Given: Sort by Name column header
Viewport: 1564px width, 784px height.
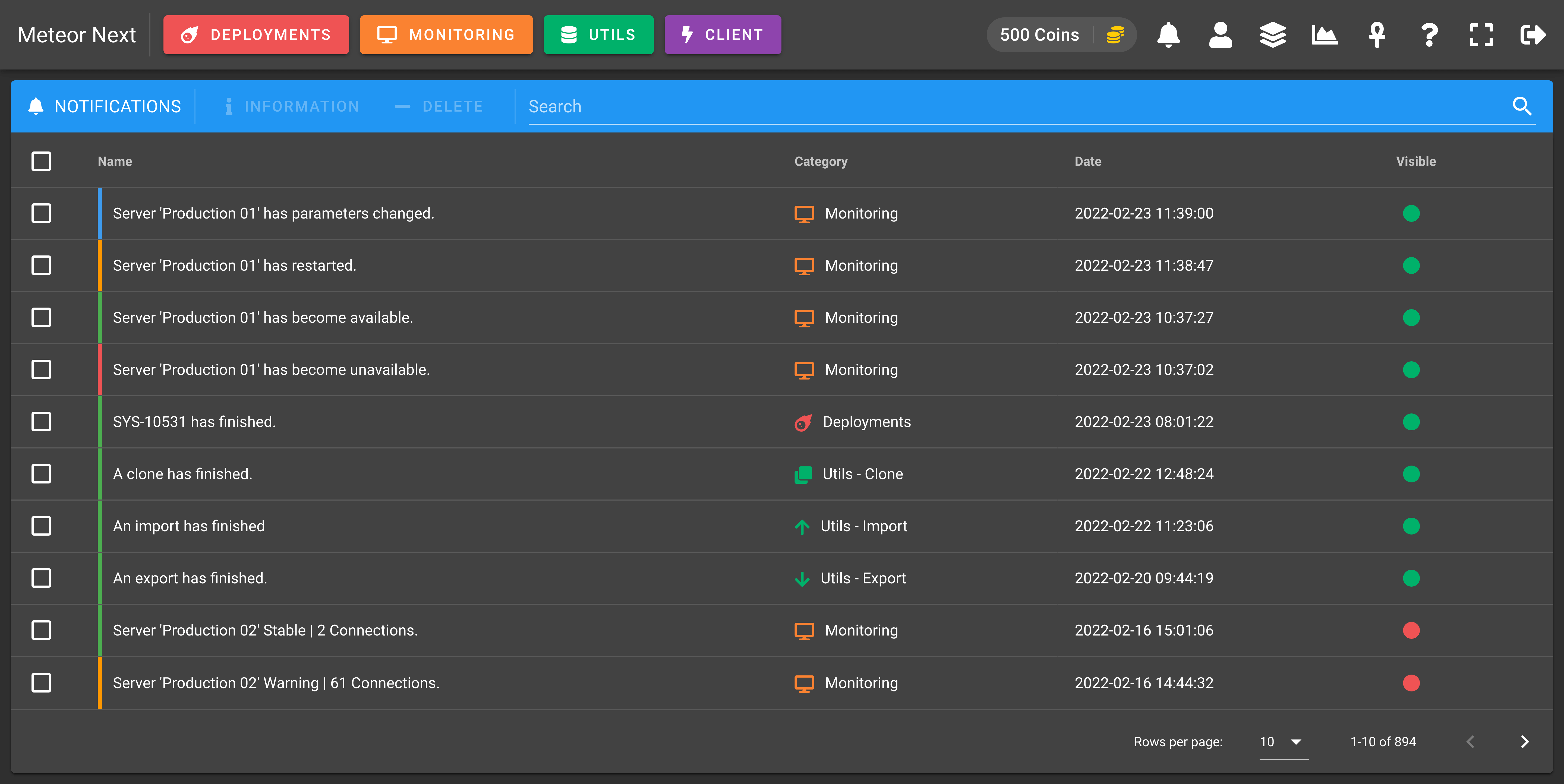Looking at the screenshot, I should [115, 162].
